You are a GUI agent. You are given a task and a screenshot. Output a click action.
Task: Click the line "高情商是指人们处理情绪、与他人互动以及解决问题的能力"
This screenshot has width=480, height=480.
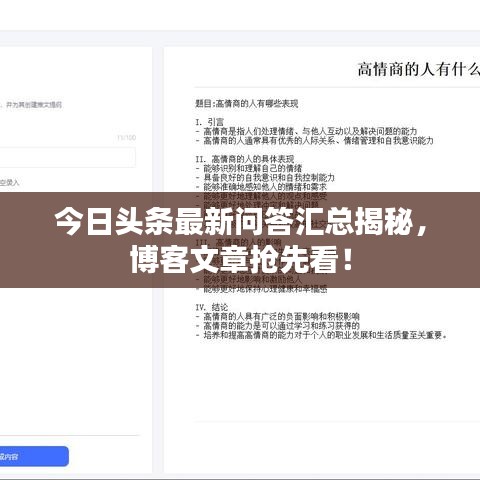(310, 131)
